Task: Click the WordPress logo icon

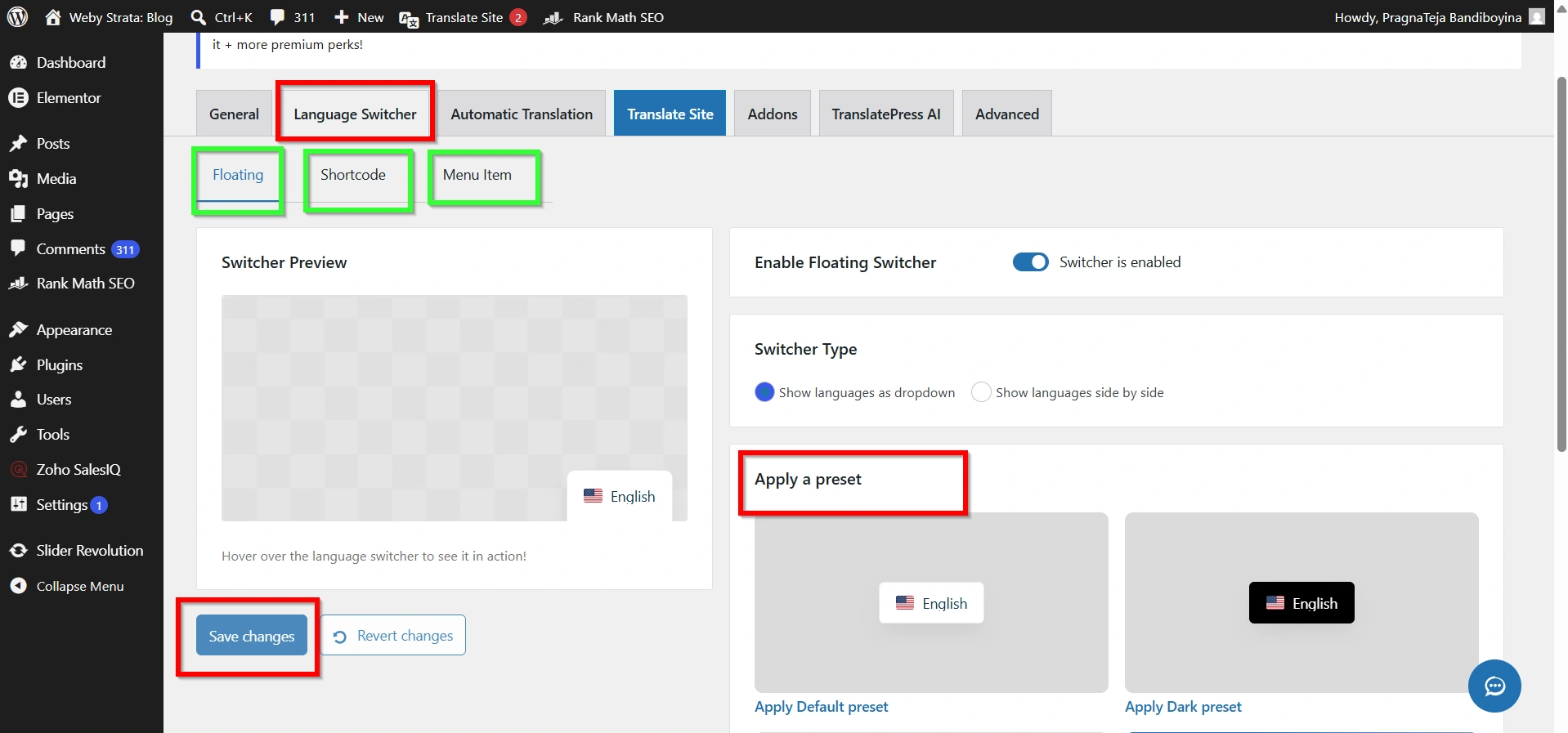Action: [18, 17]
